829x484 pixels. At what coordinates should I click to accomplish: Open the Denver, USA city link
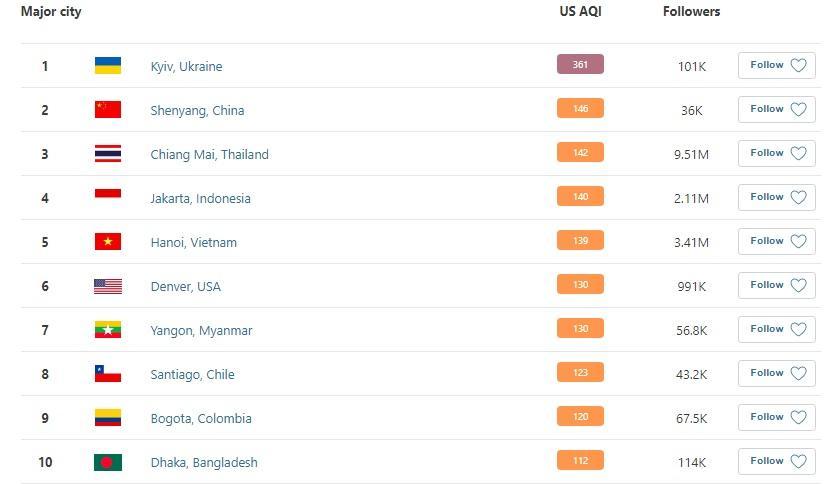[185, 286]
